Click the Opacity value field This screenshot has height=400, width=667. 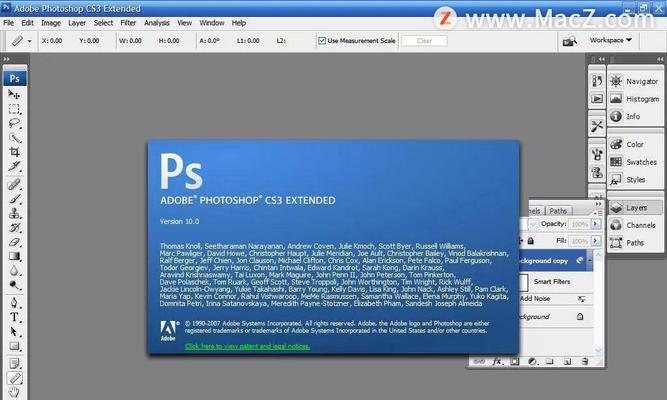pos(580,224)
